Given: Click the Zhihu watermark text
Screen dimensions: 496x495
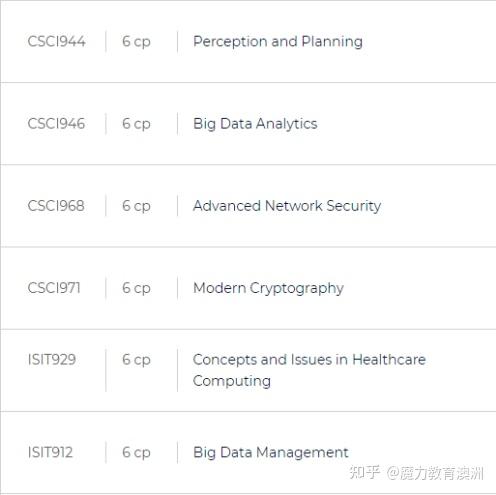Looking at the screenshot, I should pos(417,473).
